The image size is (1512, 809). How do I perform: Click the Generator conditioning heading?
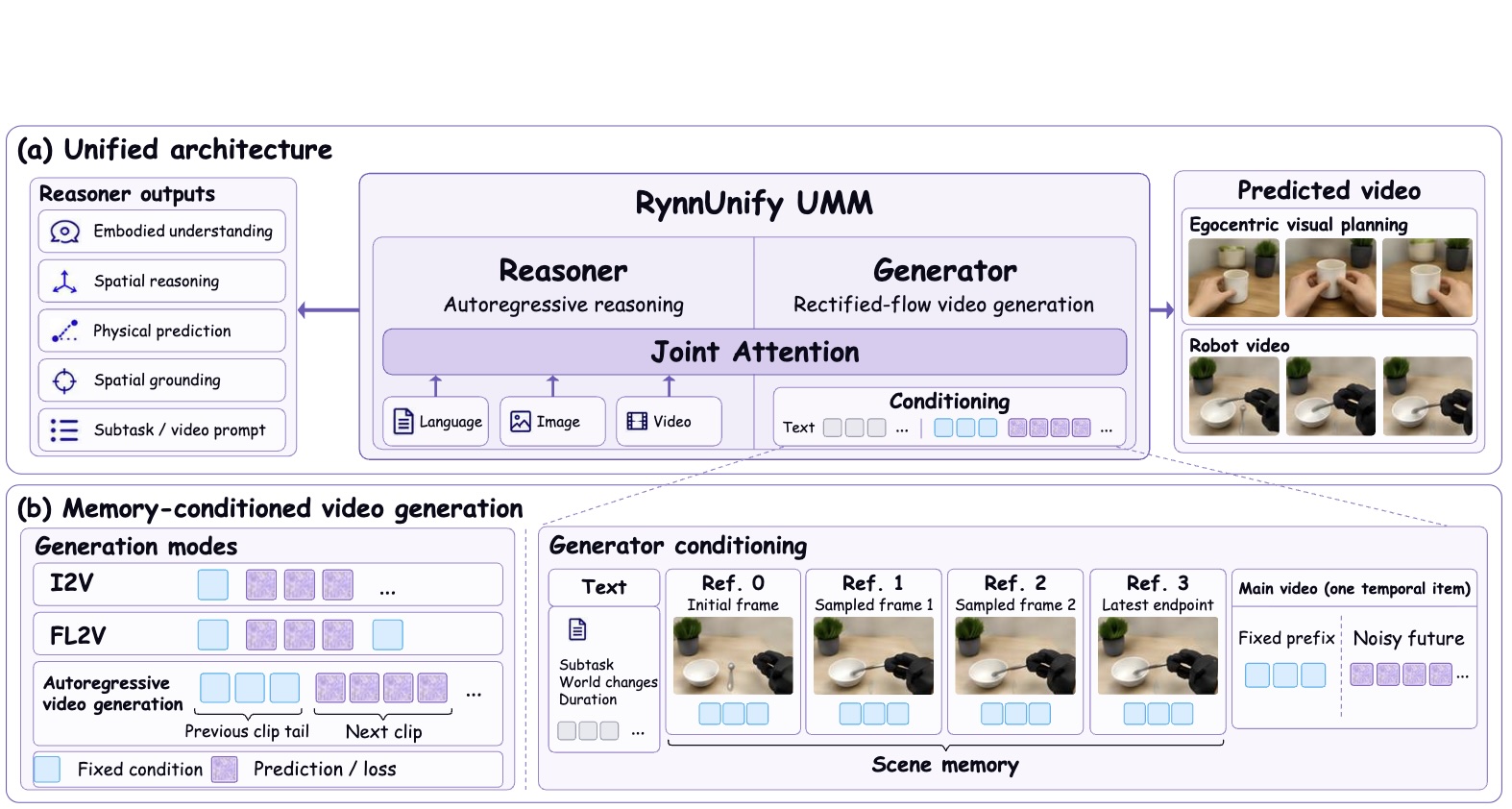click(678, 546)
